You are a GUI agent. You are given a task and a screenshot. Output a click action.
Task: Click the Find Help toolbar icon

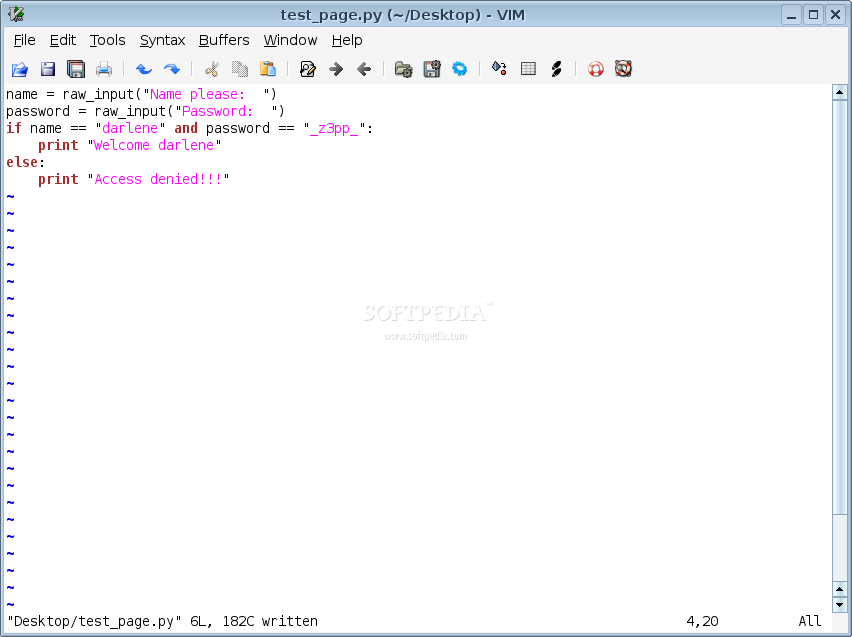pyautogui.click(x=623, y=68)
